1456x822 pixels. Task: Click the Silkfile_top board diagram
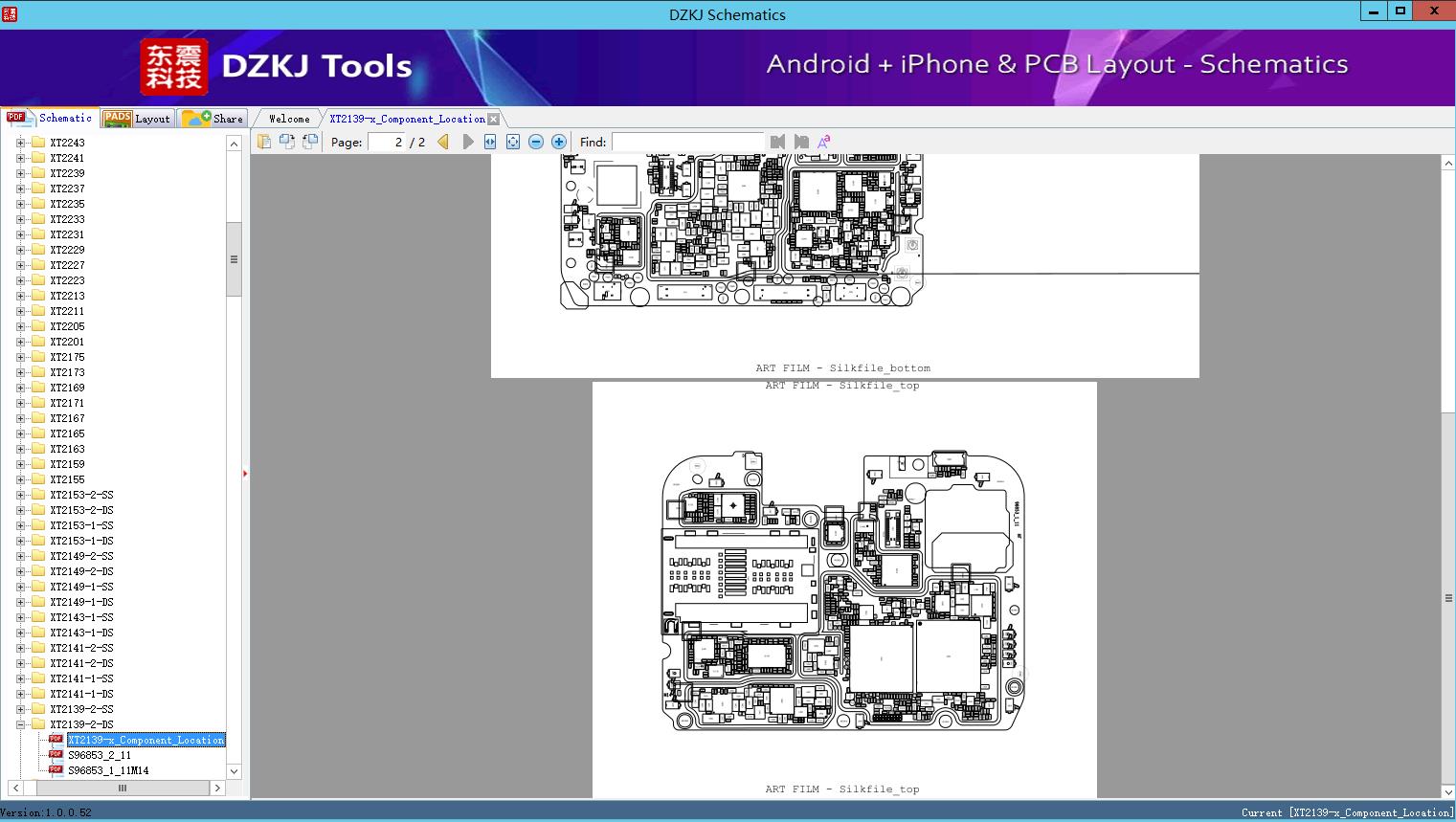coord(843,591)
